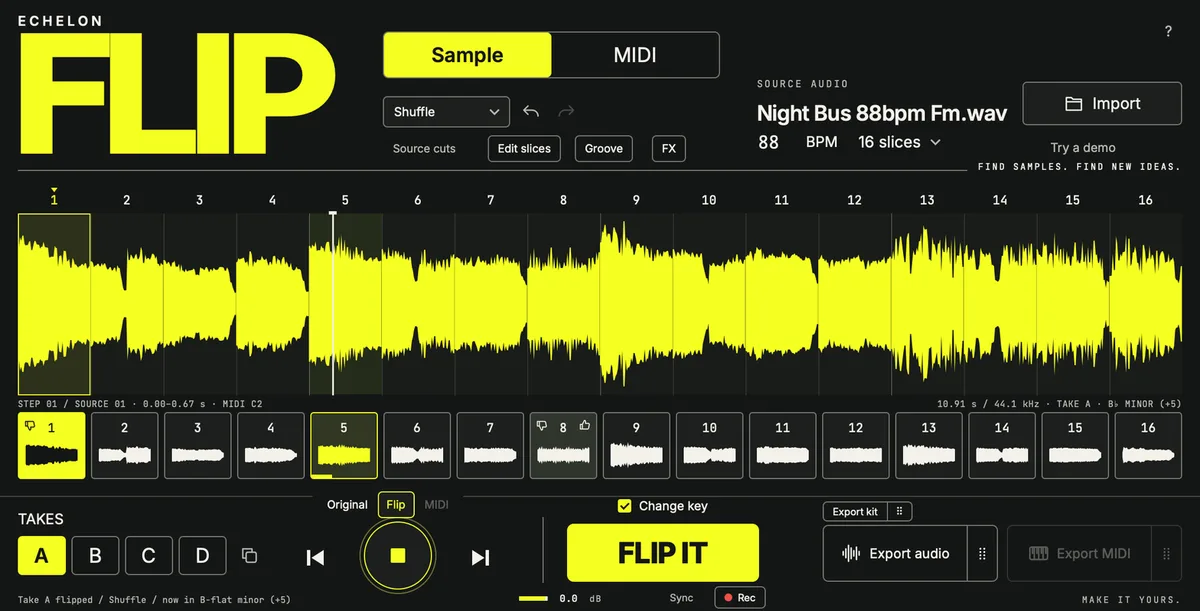Viewport: 1200px width, 611px height.
Task: Select slice pad 2
Action: point(125,445)
